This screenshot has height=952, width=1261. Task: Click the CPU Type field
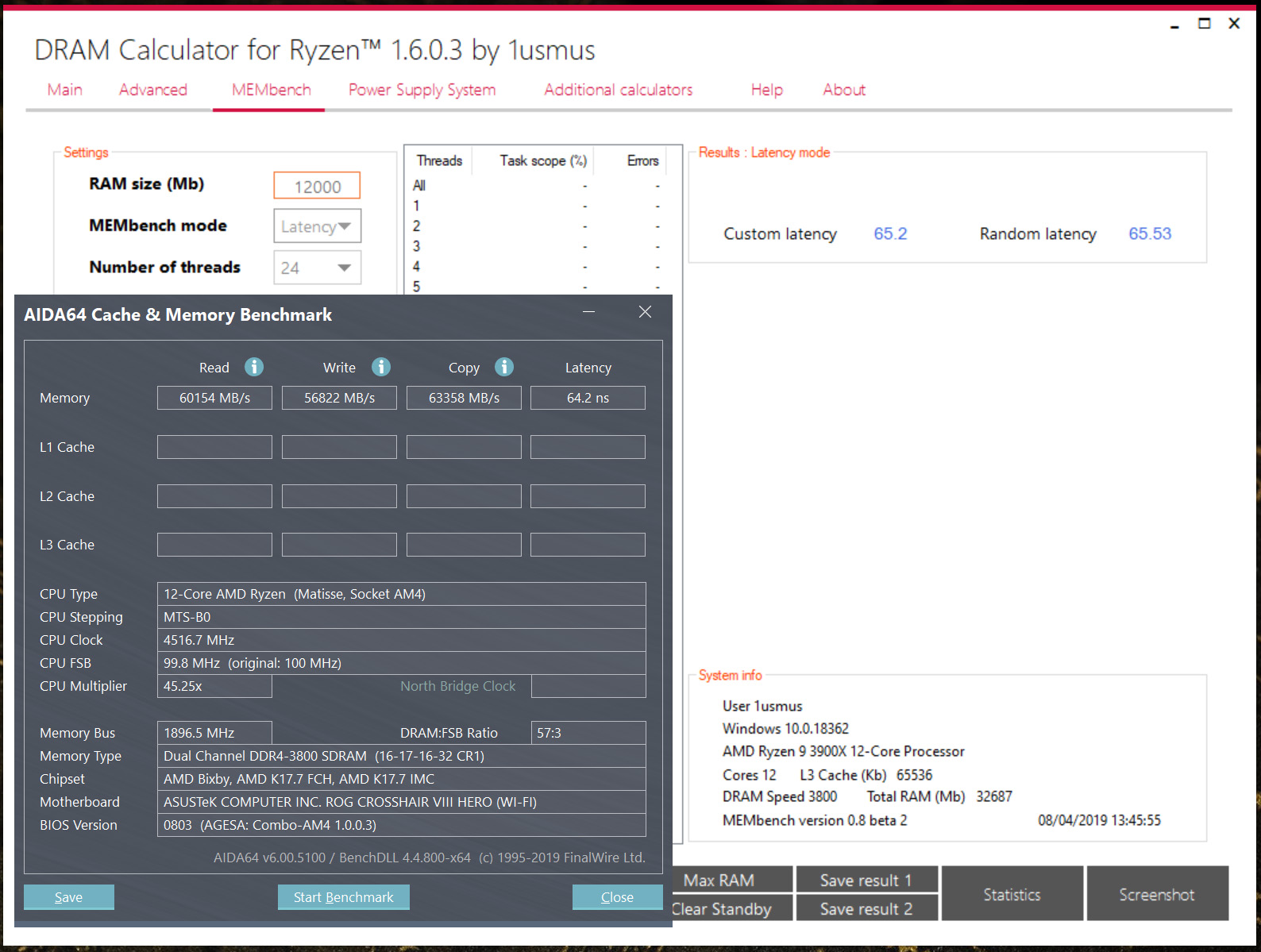point(402,594)
